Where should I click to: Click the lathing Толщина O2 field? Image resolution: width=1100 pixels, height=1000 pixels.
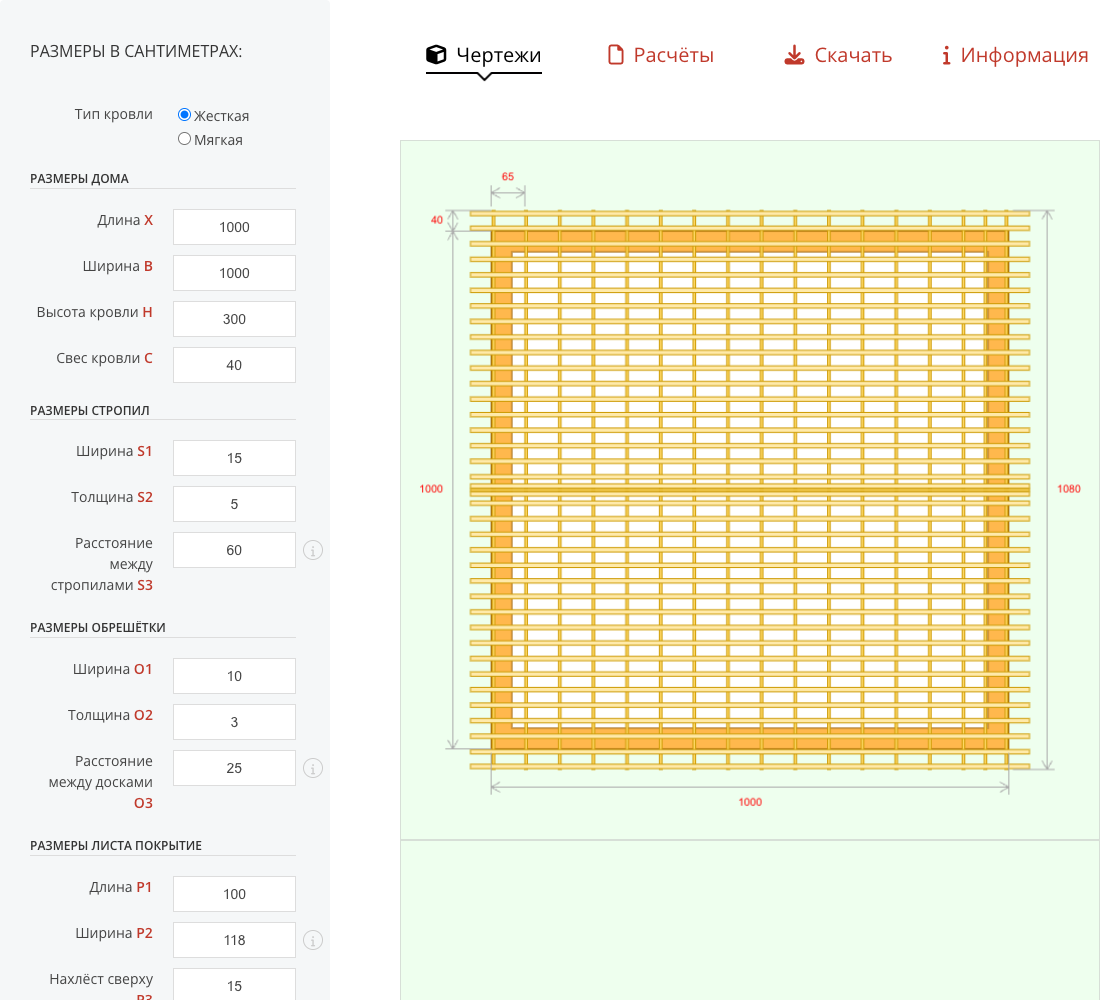[x=234, y=722]
